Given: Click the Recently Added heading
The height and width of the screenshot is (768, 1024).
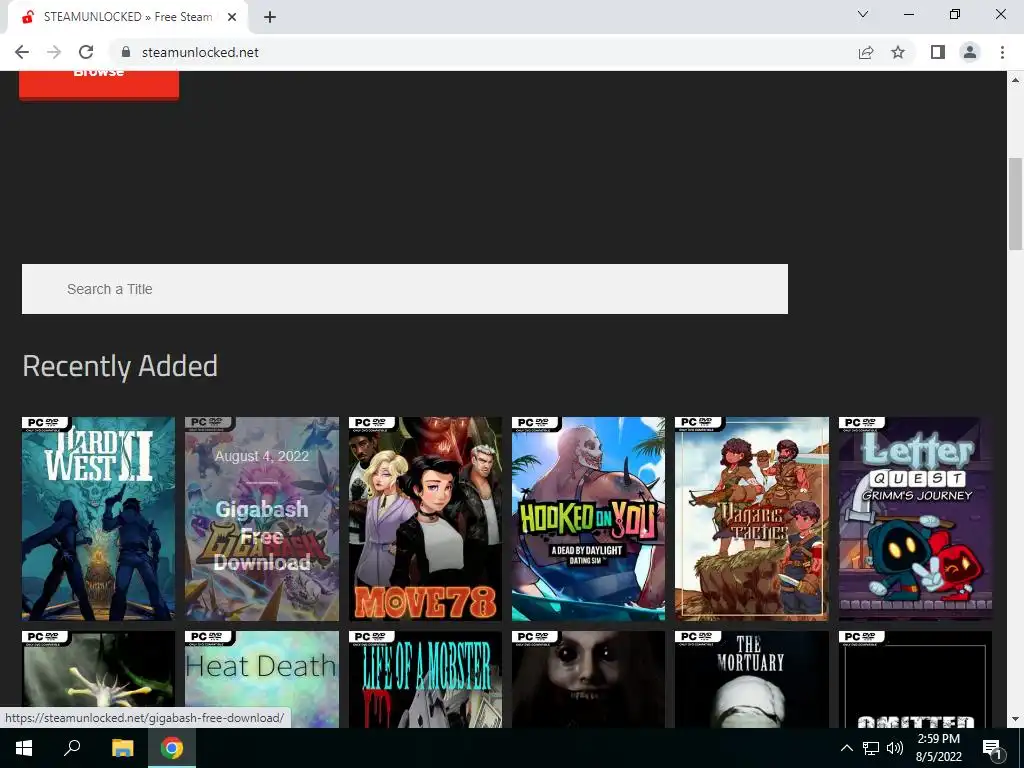Looking at the screenshot, I should point(120,366).
